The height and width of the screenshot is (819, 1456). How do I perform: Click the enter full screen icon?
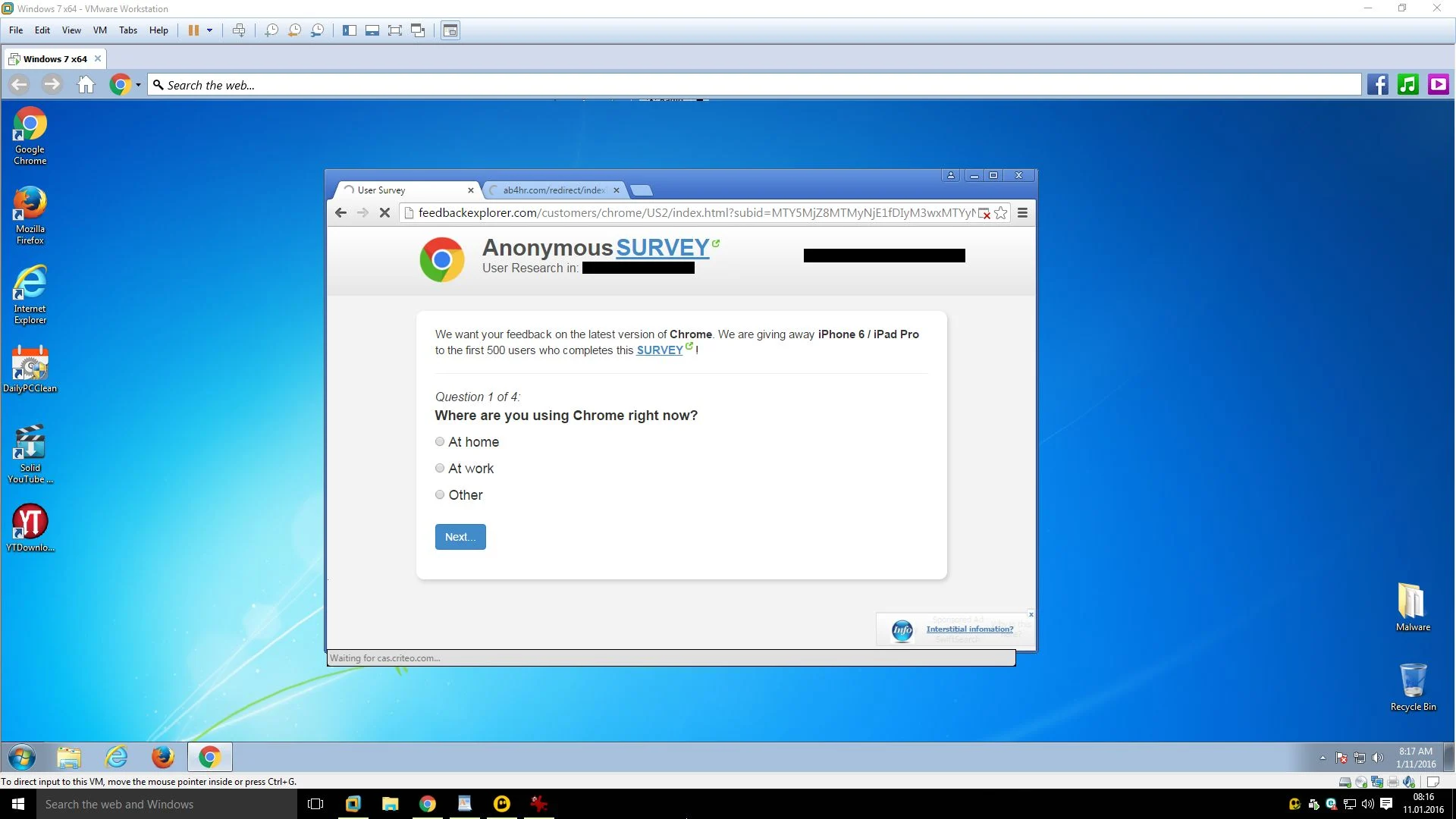pyautogui.click(x=395, y=30)
